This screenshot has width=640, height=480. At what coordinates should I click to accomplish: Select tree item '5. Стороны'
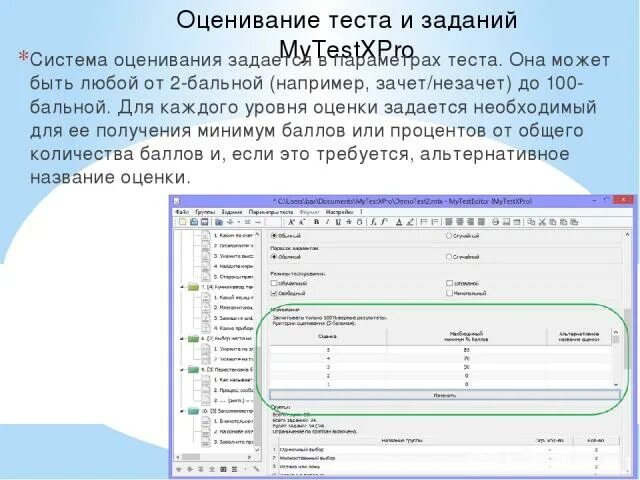point(233,277)
